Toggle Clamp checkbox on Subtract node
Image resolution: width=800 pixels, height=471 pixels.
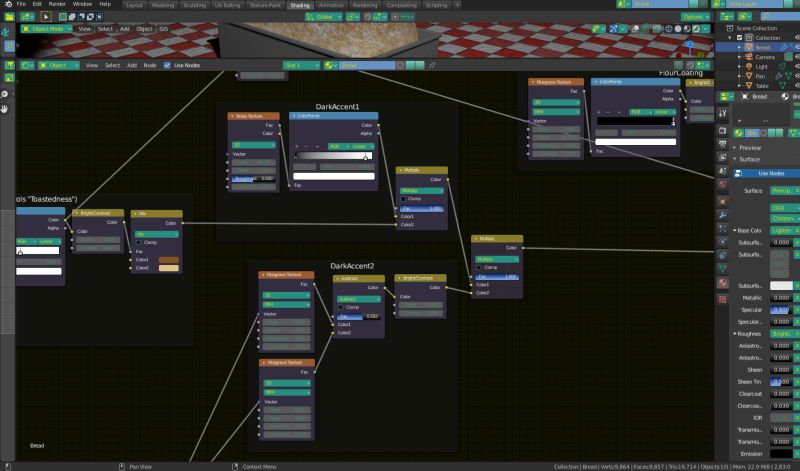pos(340,308)
